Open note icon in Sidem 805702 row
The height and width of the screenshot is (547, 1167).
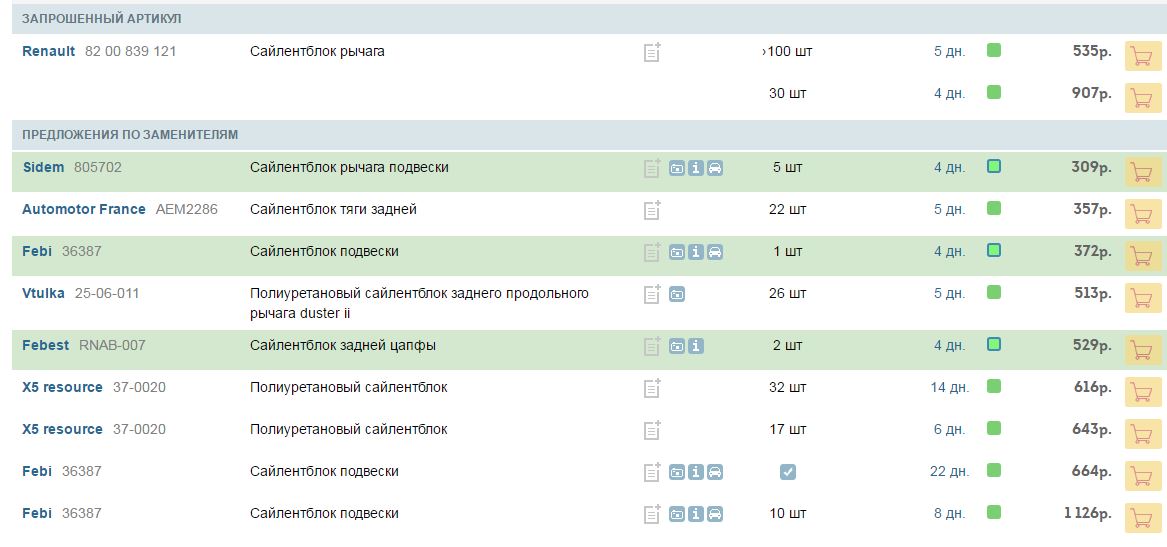click(x=652, y=168)
